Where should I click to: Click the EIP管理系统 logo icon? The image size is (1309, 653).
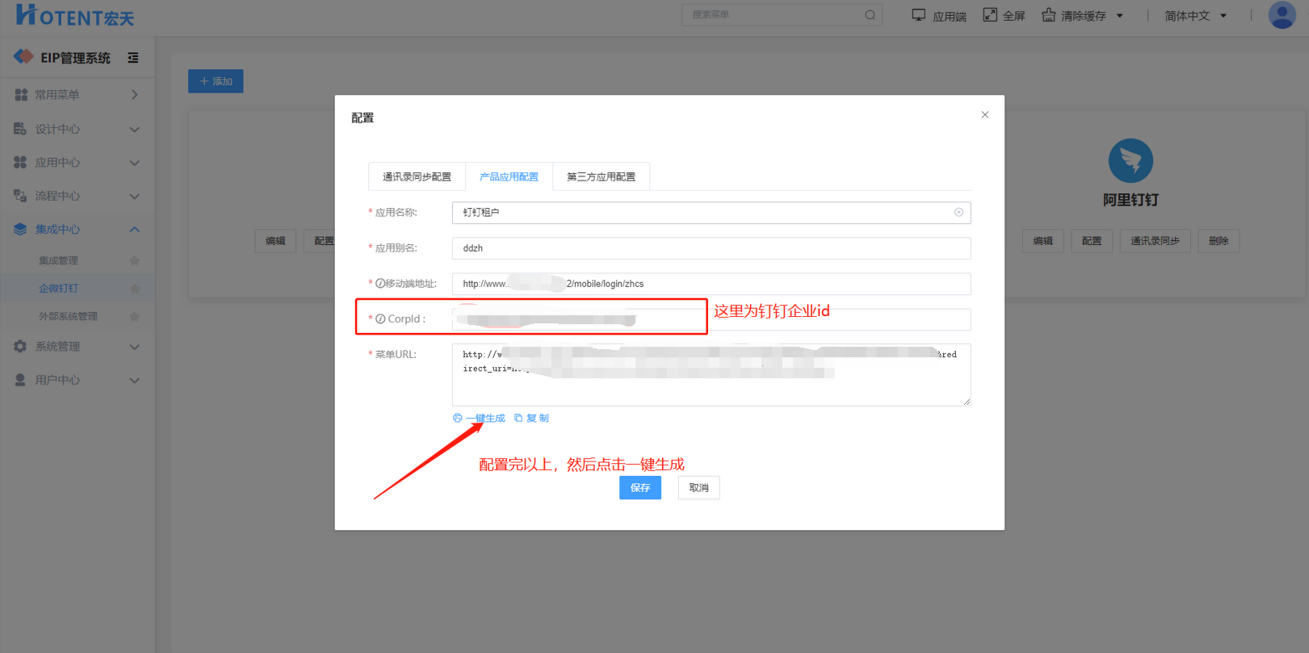(x=23, y=57)
